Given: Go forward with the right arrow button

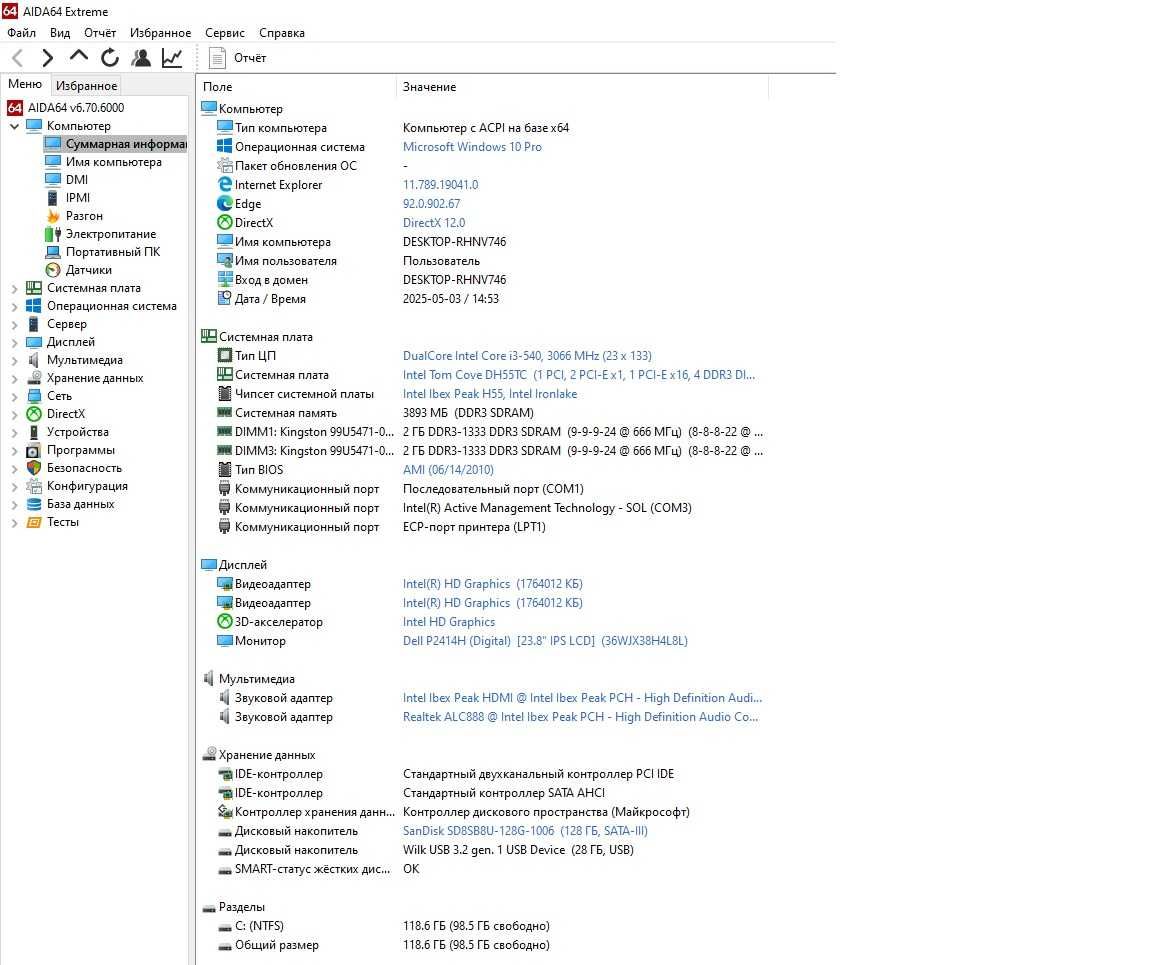Looking at the screenshot, I should click(x=48, y=57).
